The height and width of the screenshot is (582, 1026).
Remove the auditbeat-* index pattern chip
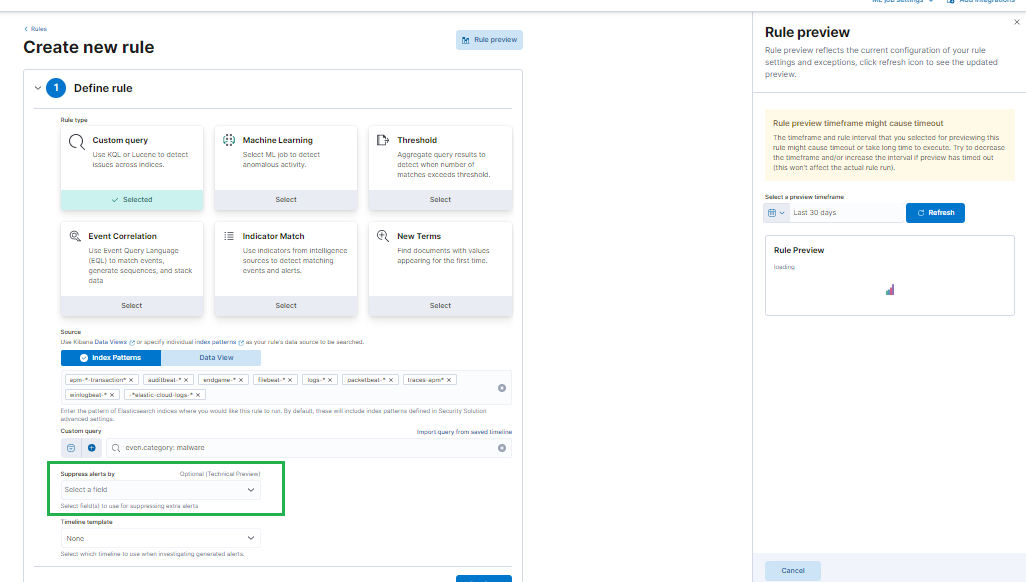pos(187,379)
